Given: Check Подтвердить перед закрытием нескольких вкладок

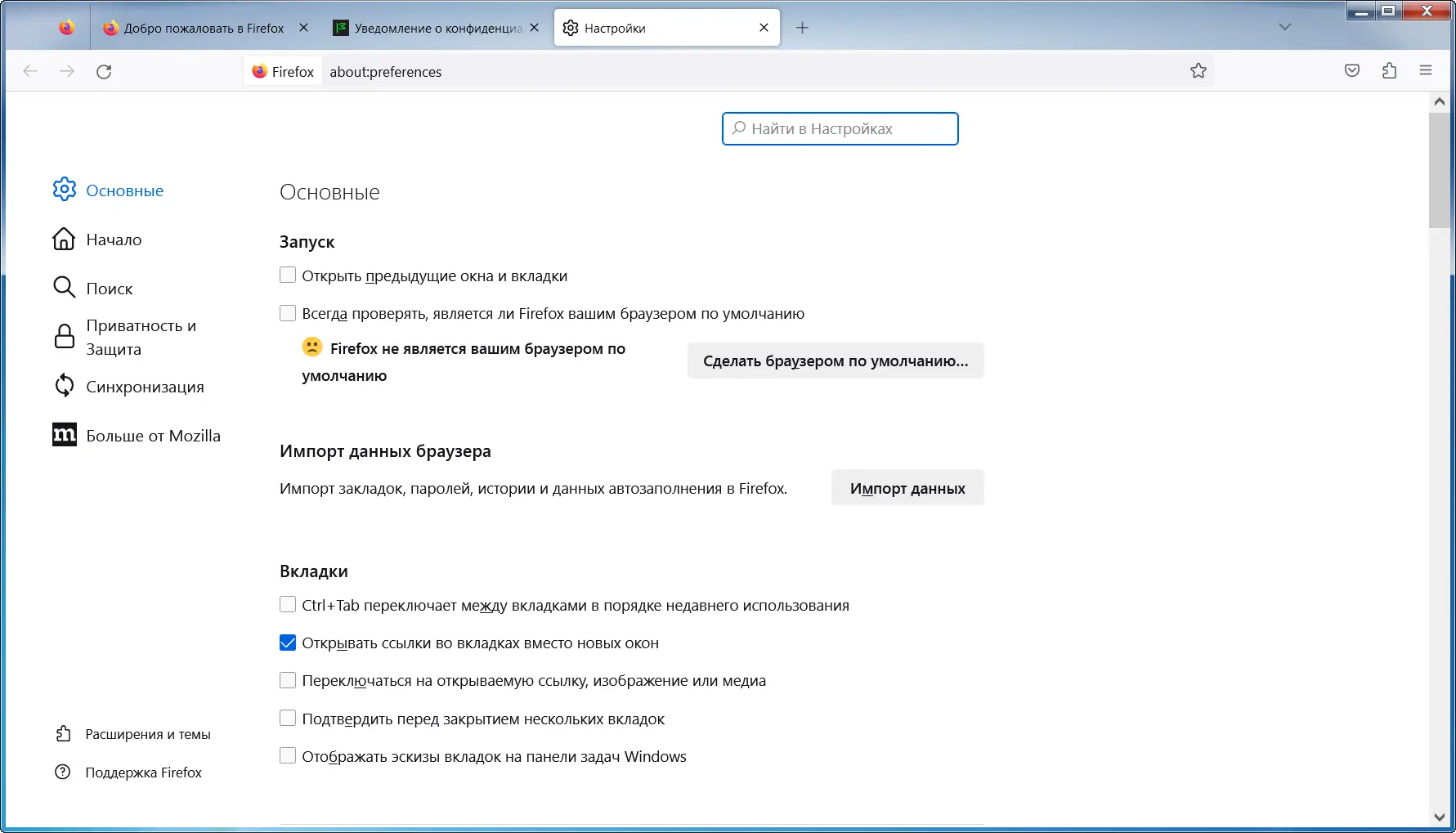Looking at the screenshot, I should pos(288,719).
